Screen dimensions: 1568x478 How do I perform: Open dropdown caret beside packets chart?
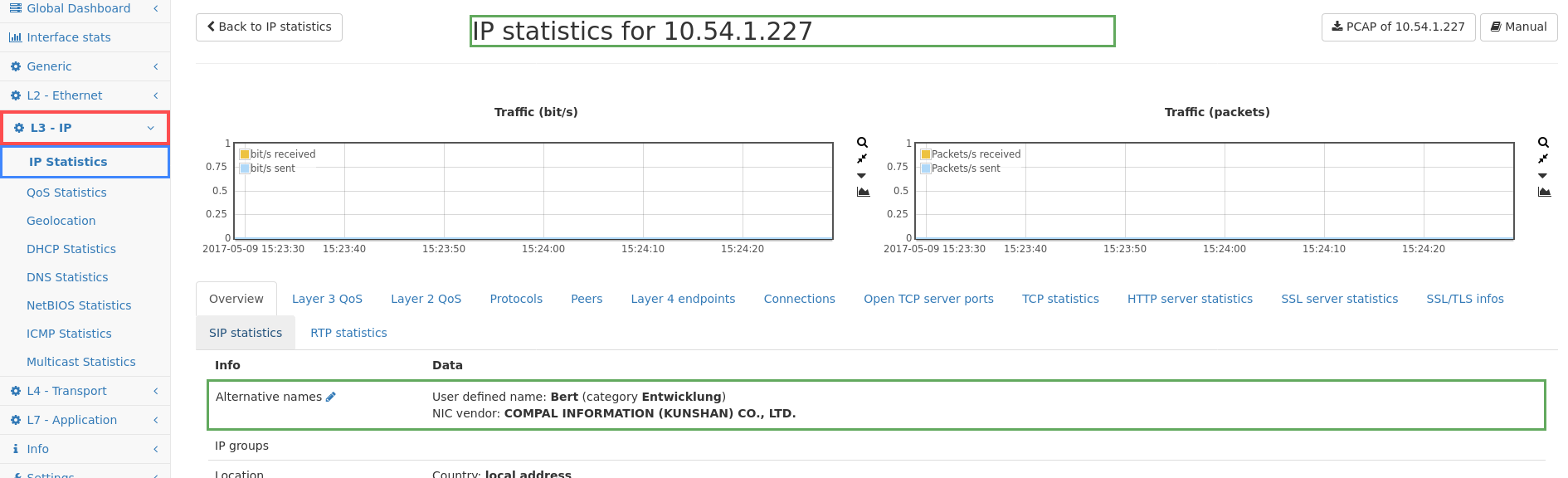click(x=1543, y=175)
